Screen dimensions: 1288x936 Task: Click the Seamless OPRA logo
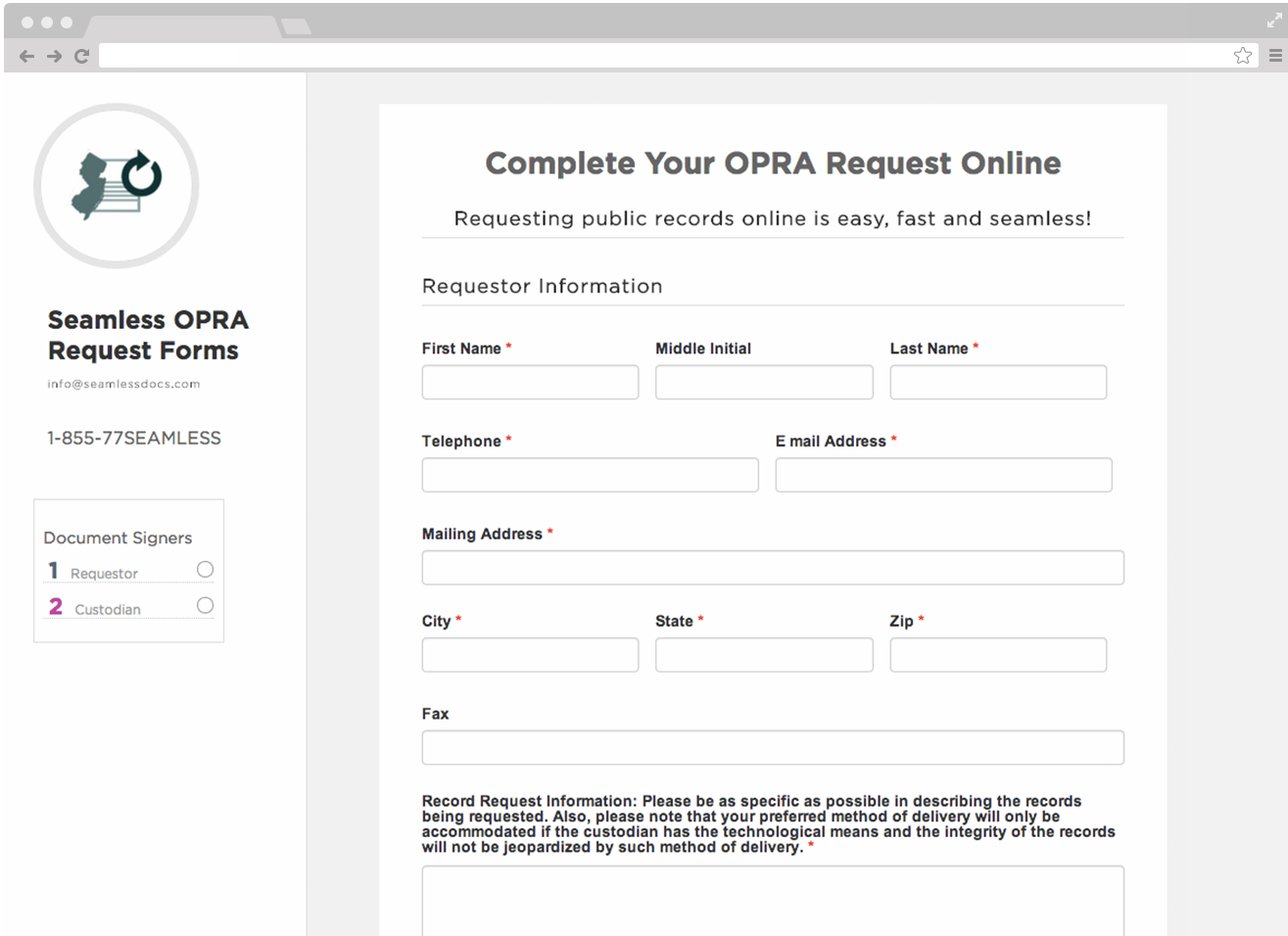click(x=117, y=186)
